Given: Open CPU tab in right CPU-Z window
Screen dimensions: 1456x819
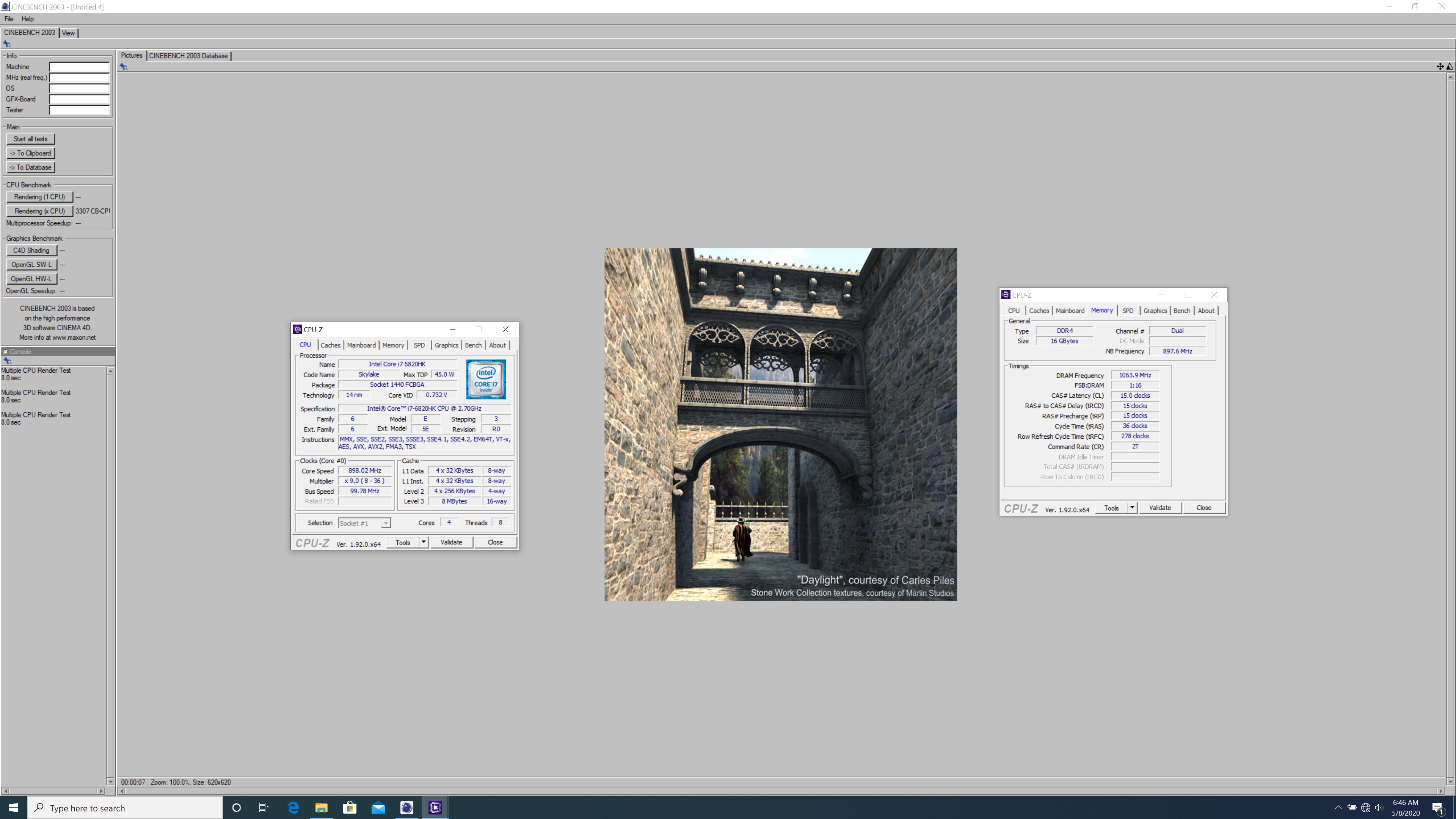Looking at the screenshot, I should (x=1014, y=311).
